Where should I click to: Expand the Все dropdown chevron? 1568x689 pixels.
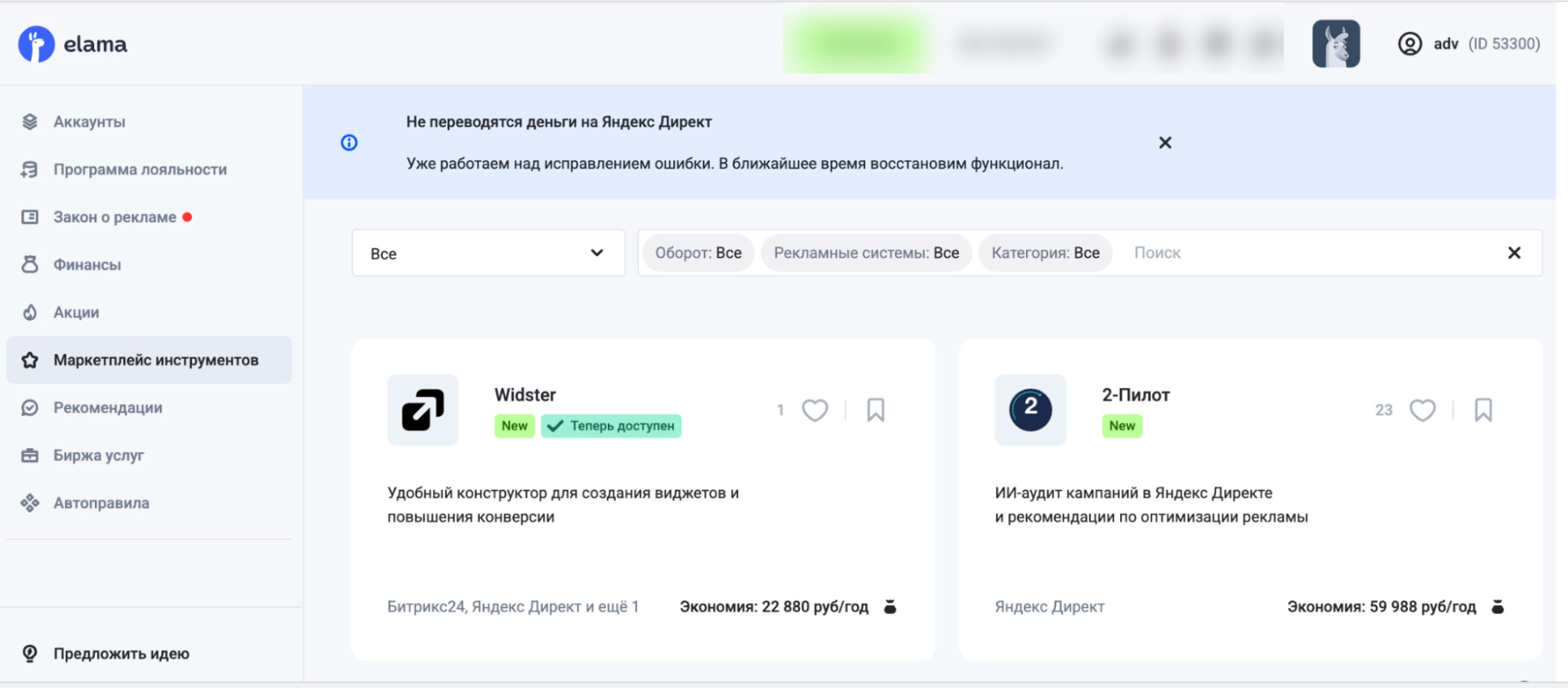point(597,252)
